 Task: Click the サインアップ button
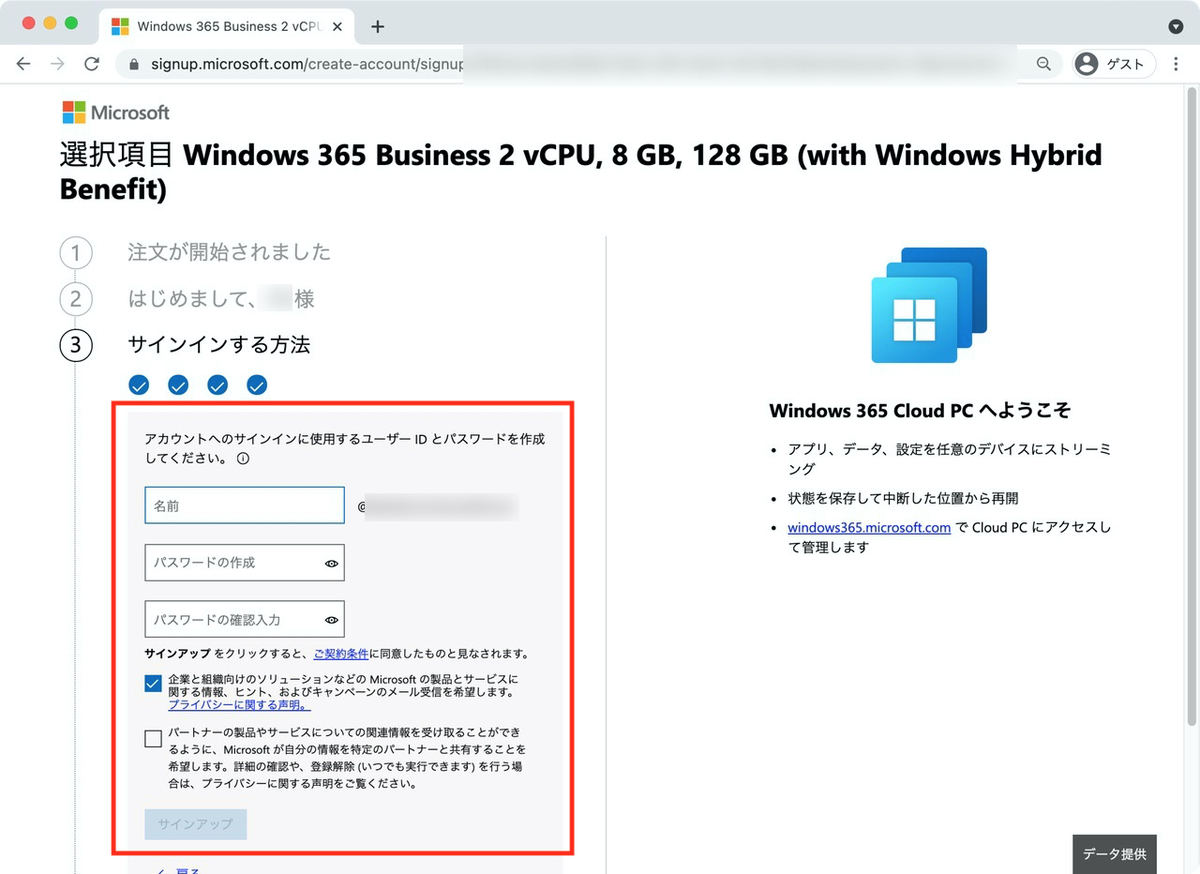tap(196, 824)
